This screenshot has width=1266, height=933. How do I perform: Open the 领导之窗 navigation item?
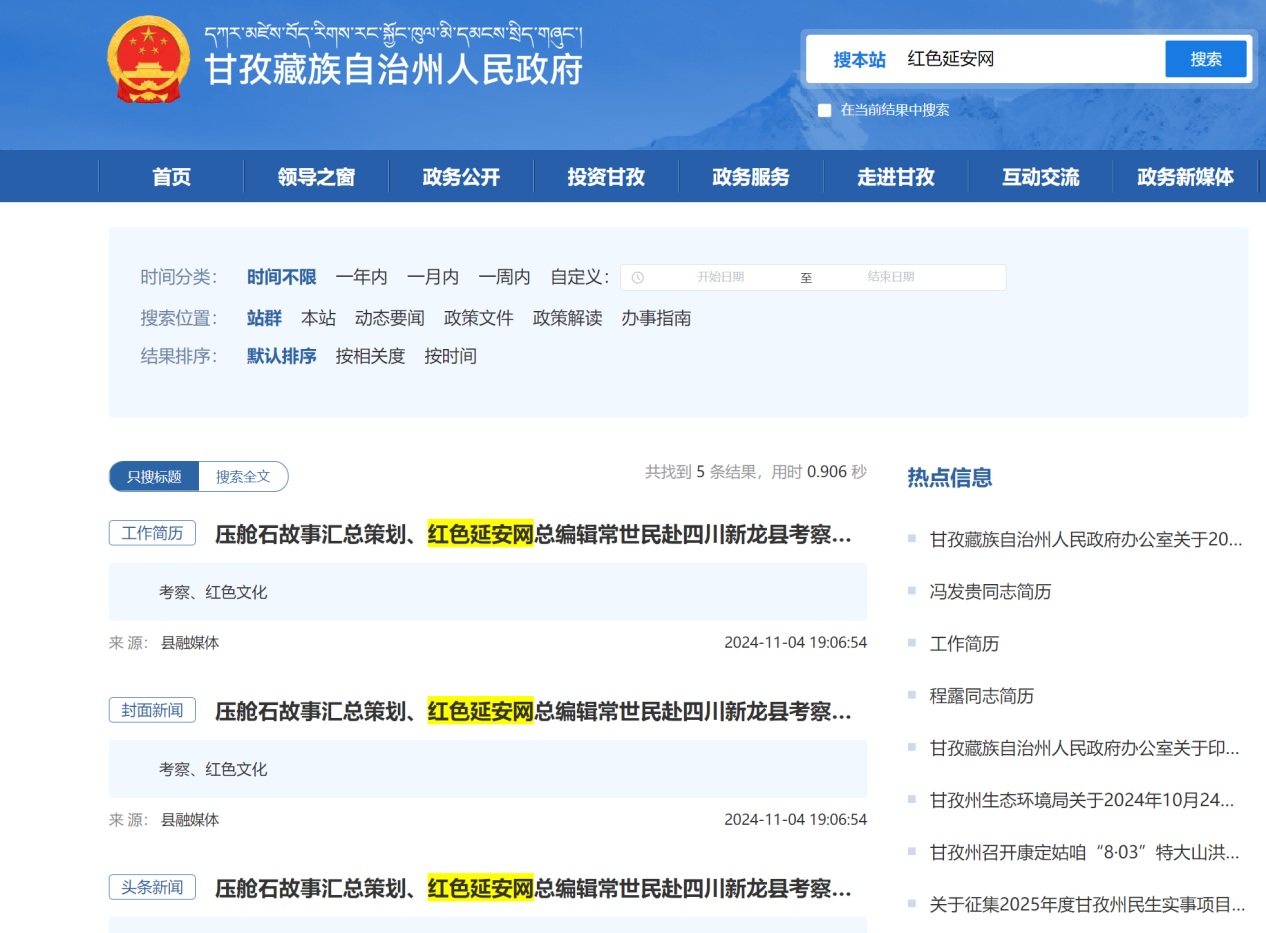tap(316, 177)
